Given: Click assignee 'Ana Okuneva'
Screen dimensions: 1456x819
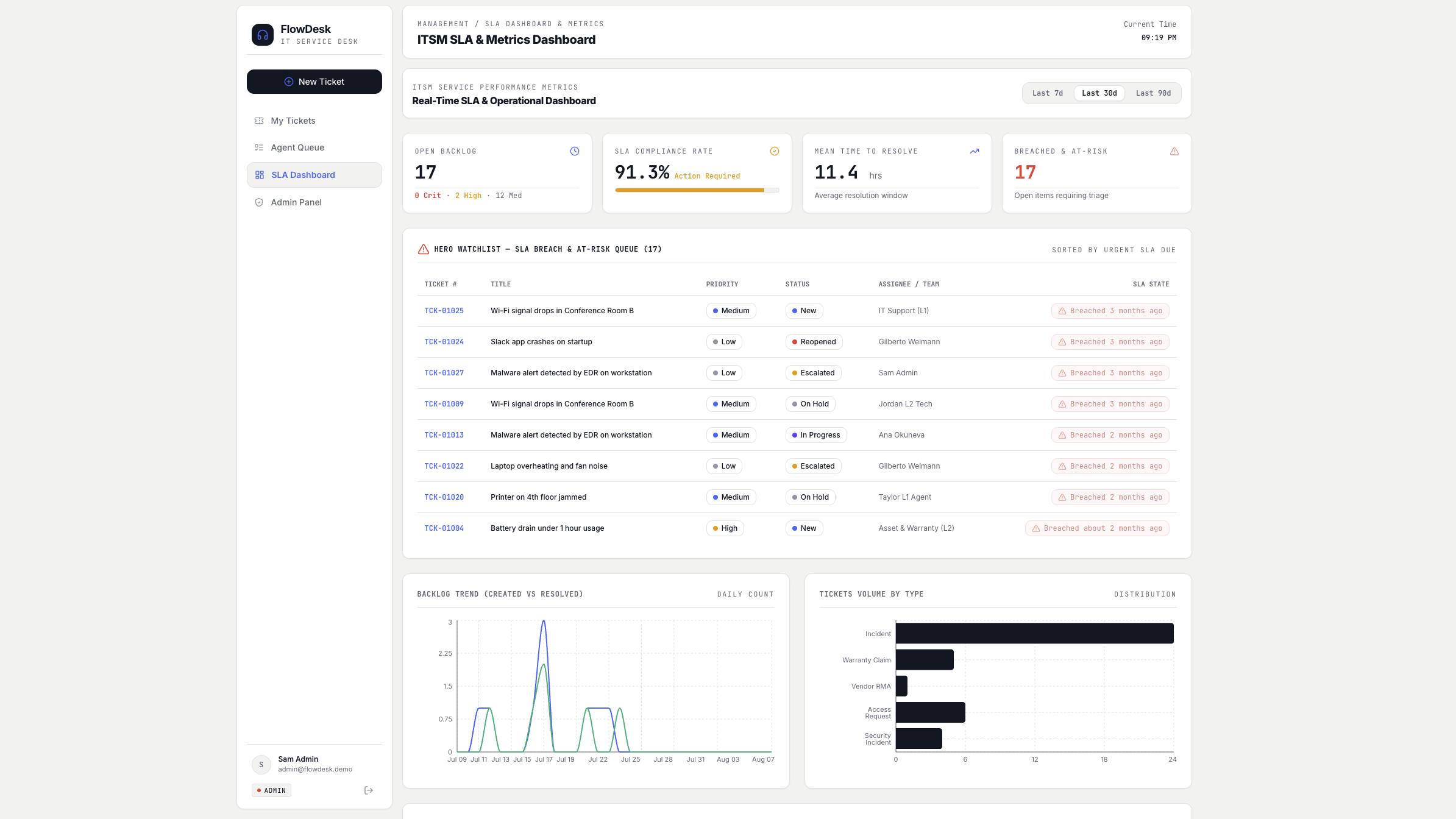Looking at the screenshot, I should pos(901,435).
